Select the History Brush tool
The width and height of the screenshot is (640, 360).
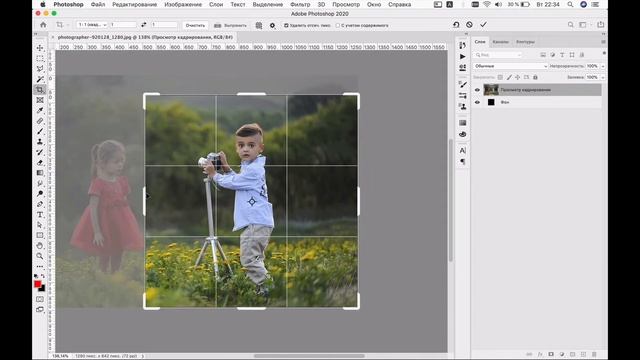[40, 152]
